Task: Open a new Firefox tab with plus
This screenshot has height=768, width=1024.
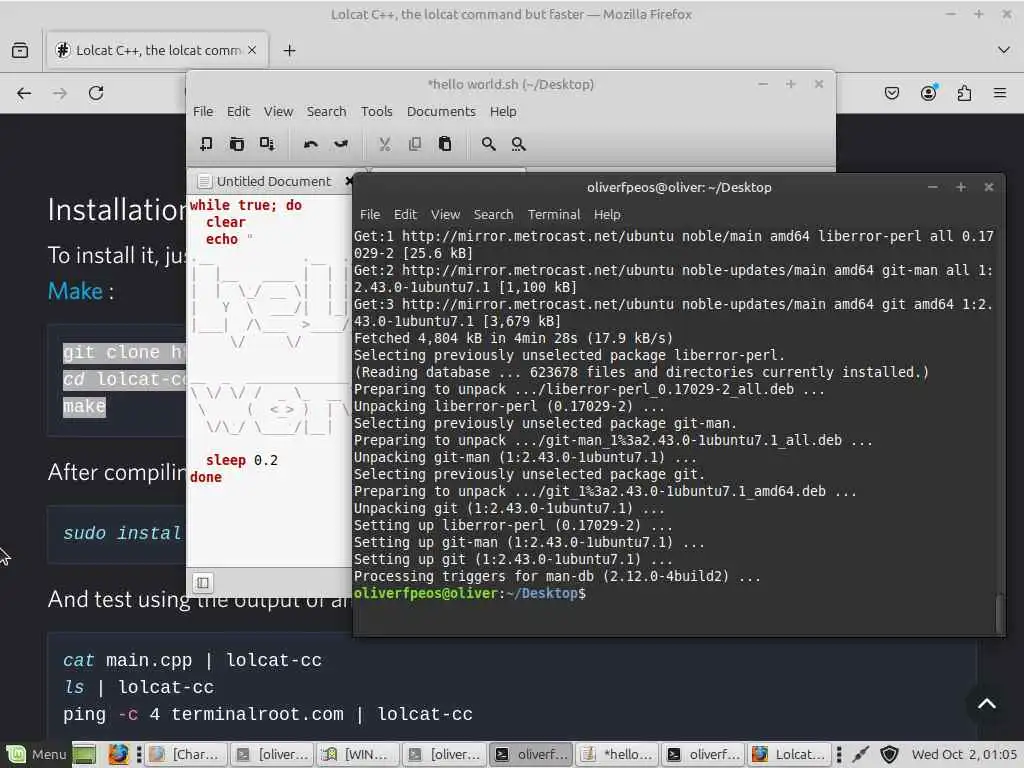Action: coord(289,50)
